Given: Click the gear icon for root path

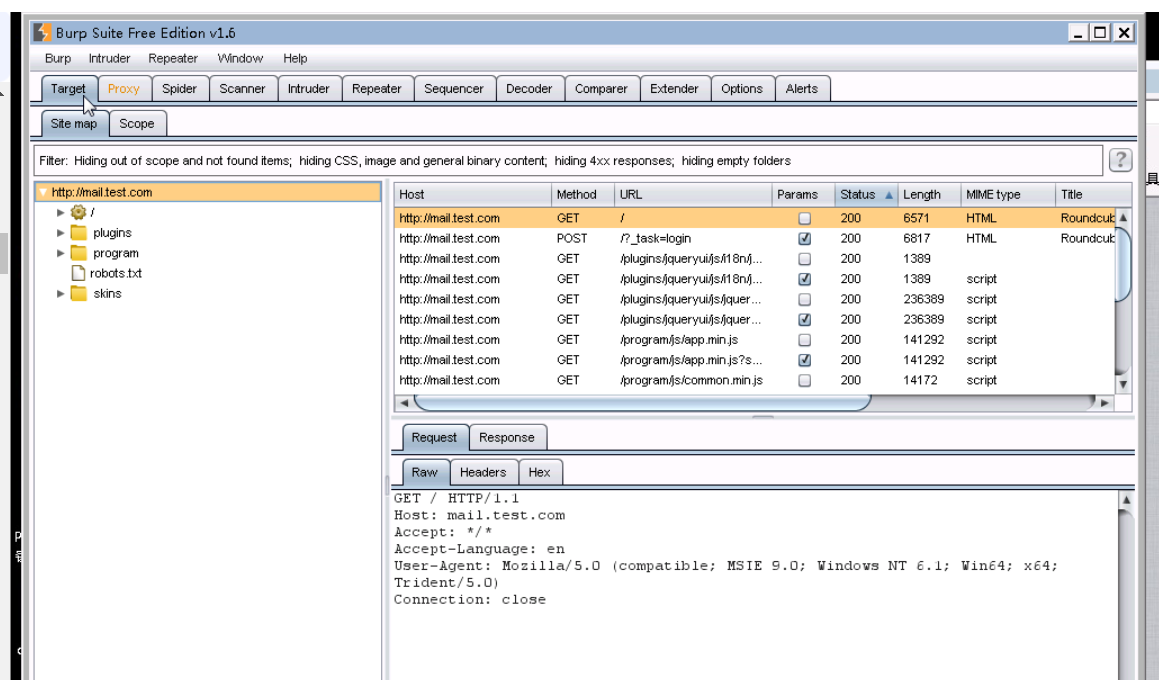Looking at the screenshot, I should pos(79,212).
